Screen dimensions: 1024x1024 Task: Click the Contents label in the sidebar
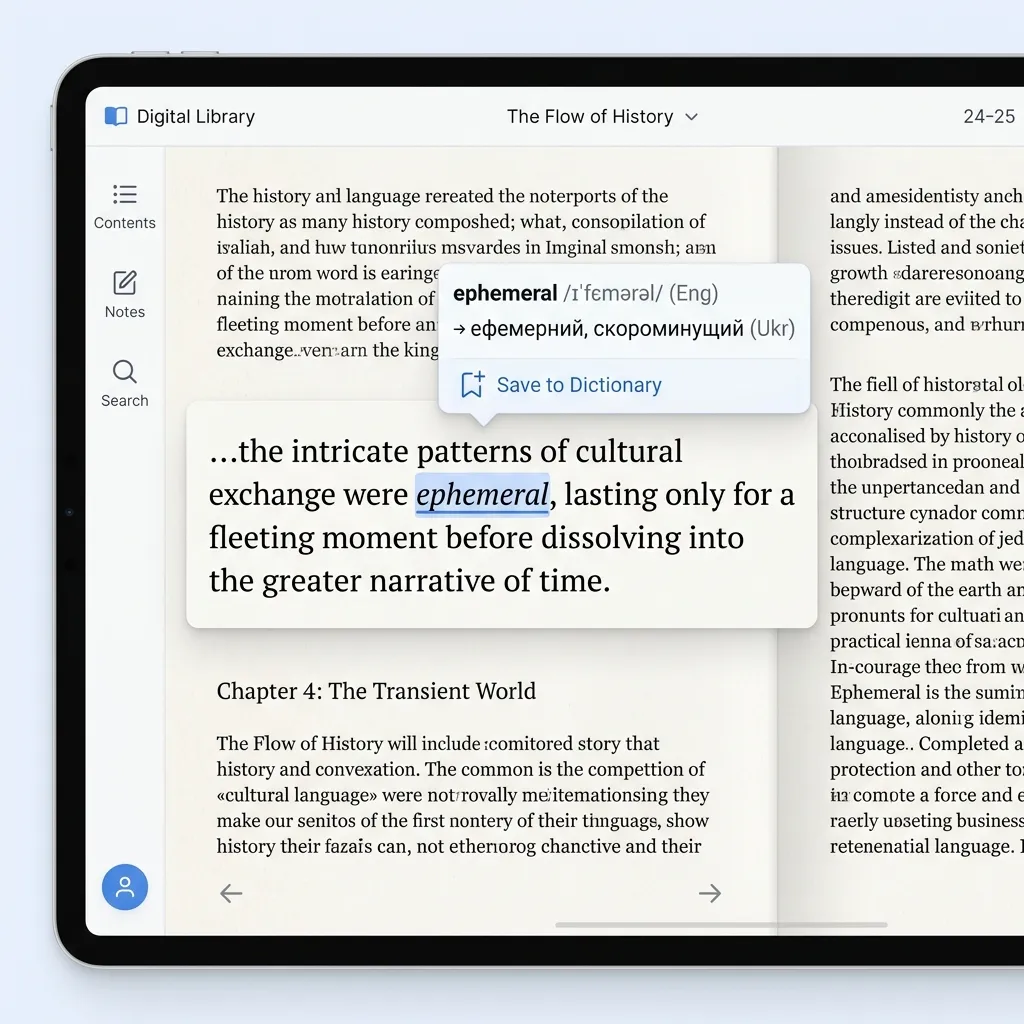[x=125, y=223]
